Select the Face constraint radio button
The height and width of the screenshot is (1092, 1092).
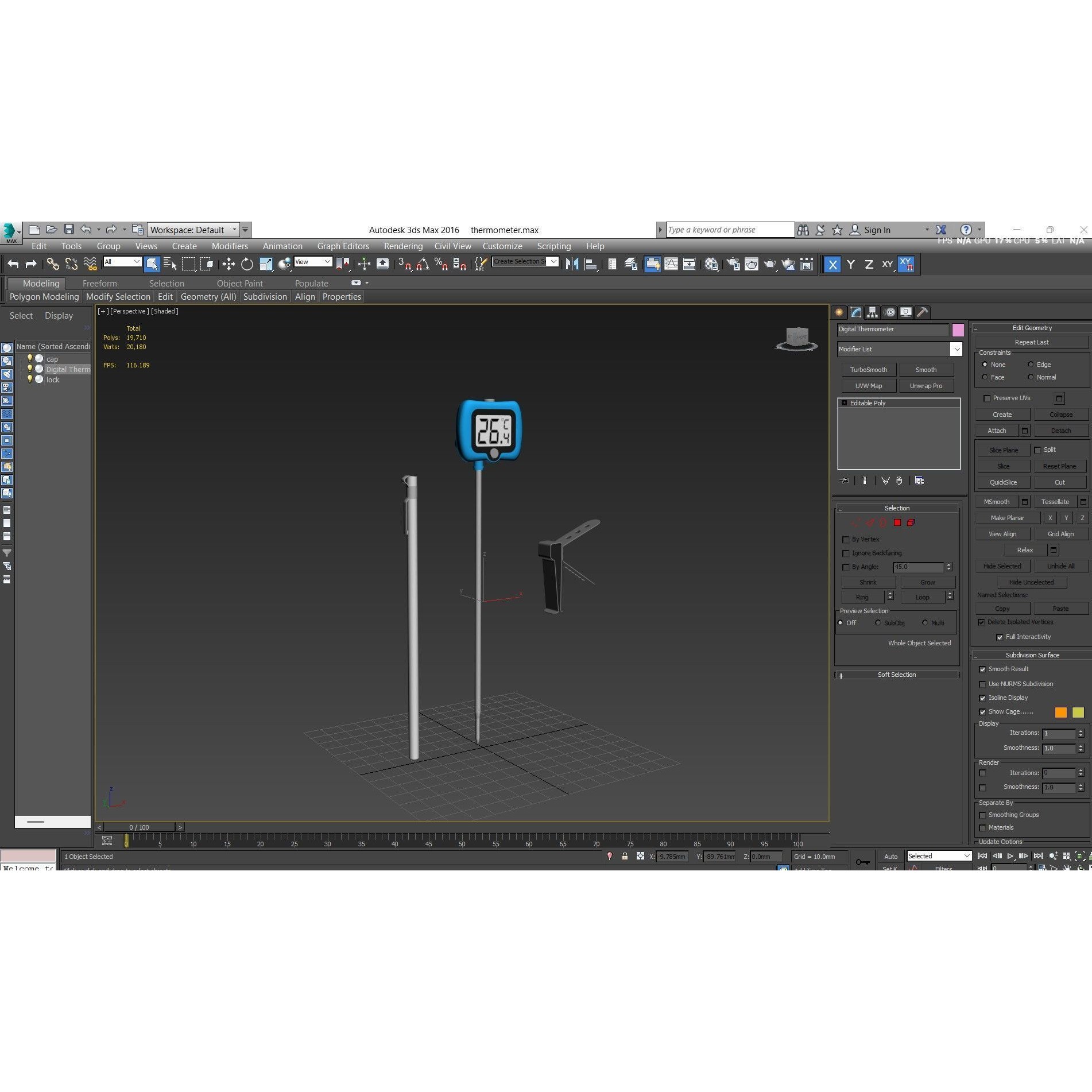pos(985,377)
